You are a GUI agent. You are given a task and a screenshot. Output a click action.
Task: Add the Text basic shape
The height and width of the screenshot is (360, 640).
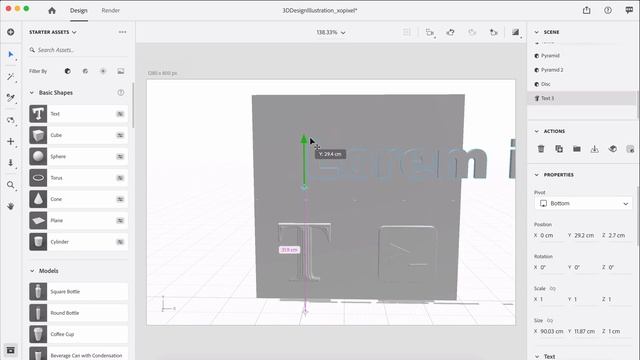(x=78, y=114)
